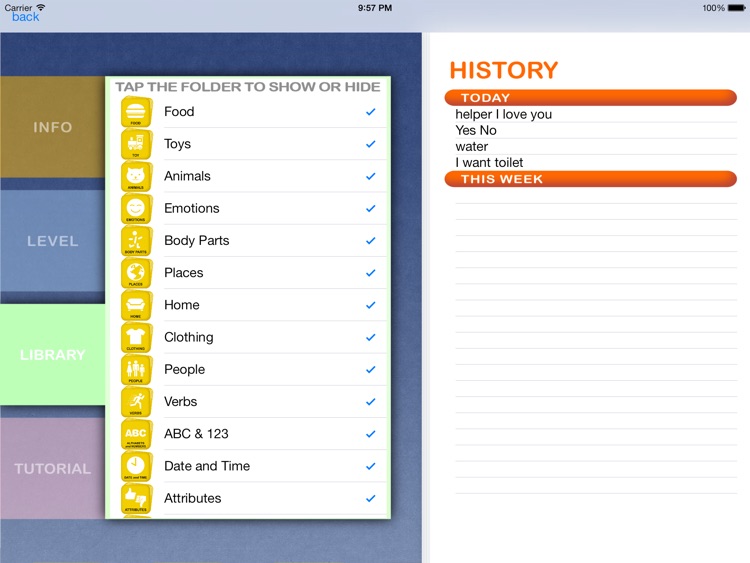Tap the Clothing t-shirt folder icon
Image resolution: width=750 pixels, height=563 pixels.
[x=136, y=338]
